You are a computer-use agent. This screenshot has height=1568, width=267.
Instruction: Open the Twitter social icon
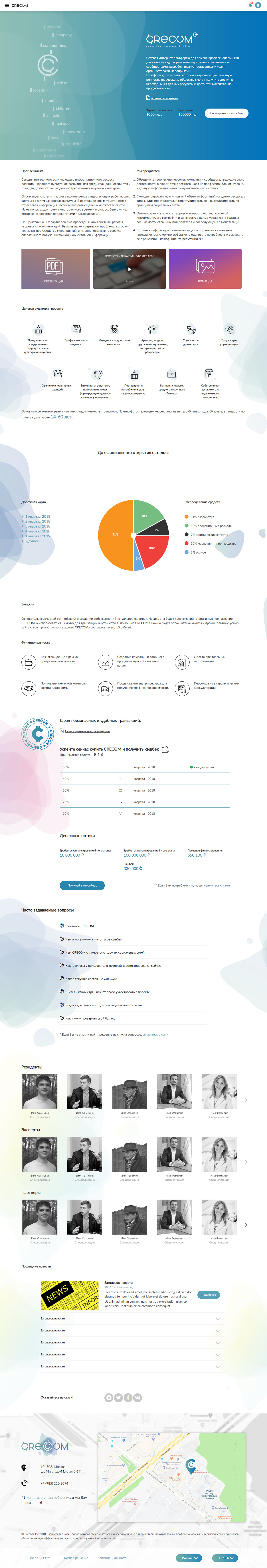tap(119, 1397)
